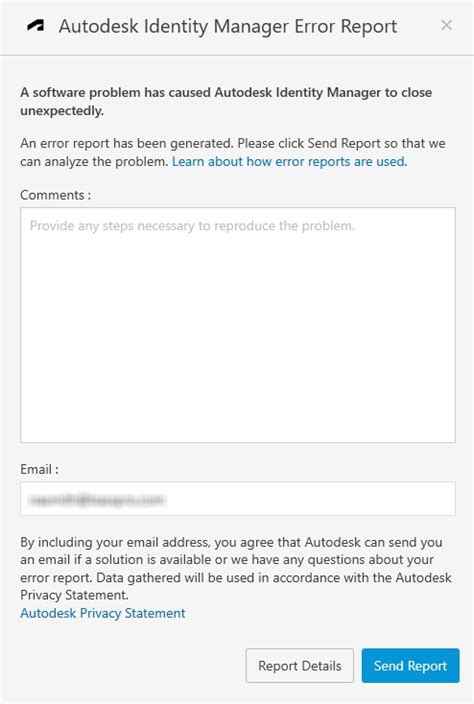Click the 'An error report has been generated' sentence
The image size is (474, 704).
click(127, 144)
